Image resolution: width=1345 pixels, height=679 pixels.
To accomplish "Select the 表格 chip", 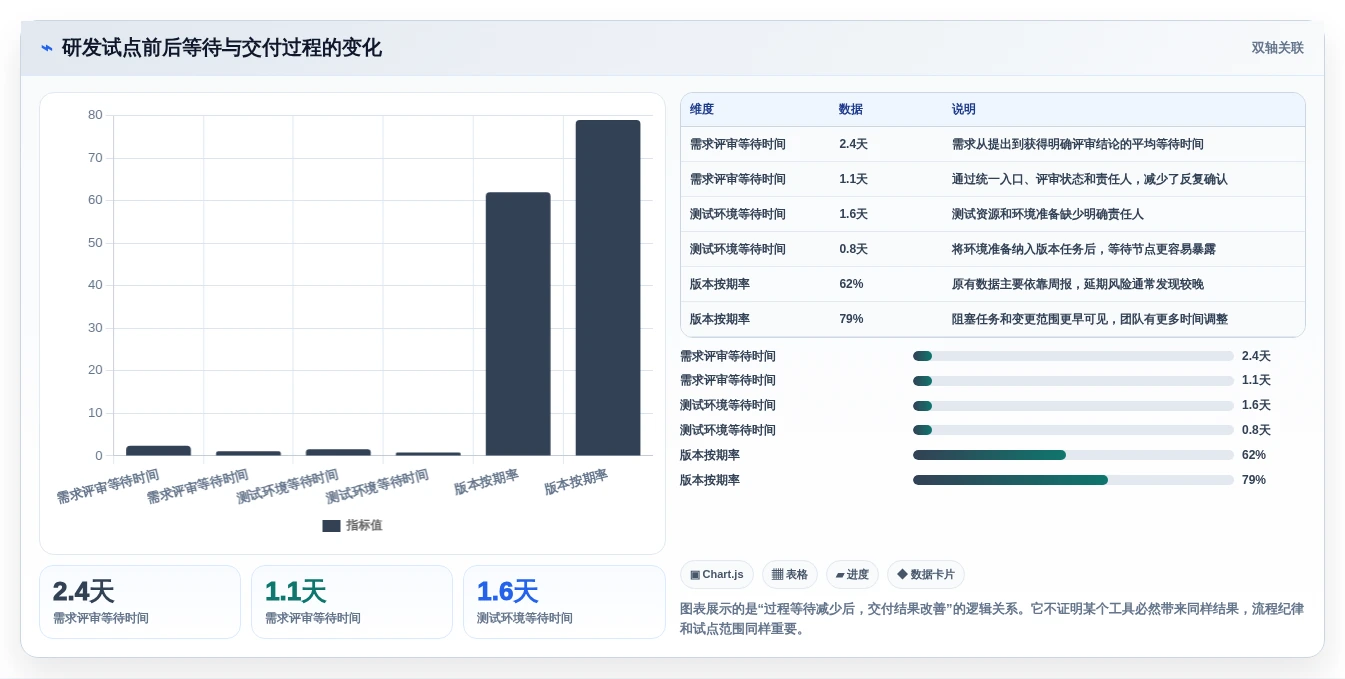I will (x=790, y=574).
